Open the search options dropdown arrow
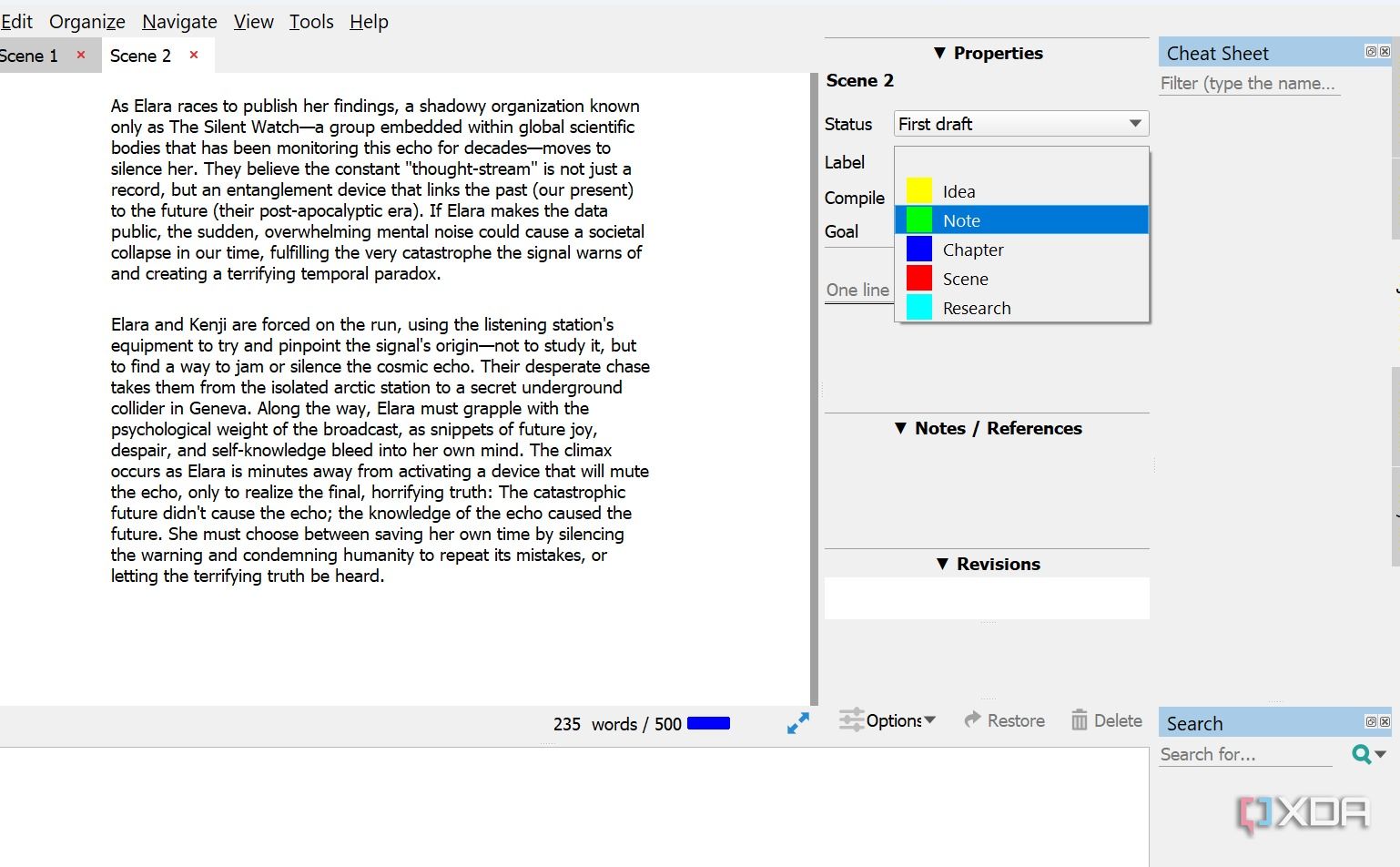 (x=1381, y=754)
